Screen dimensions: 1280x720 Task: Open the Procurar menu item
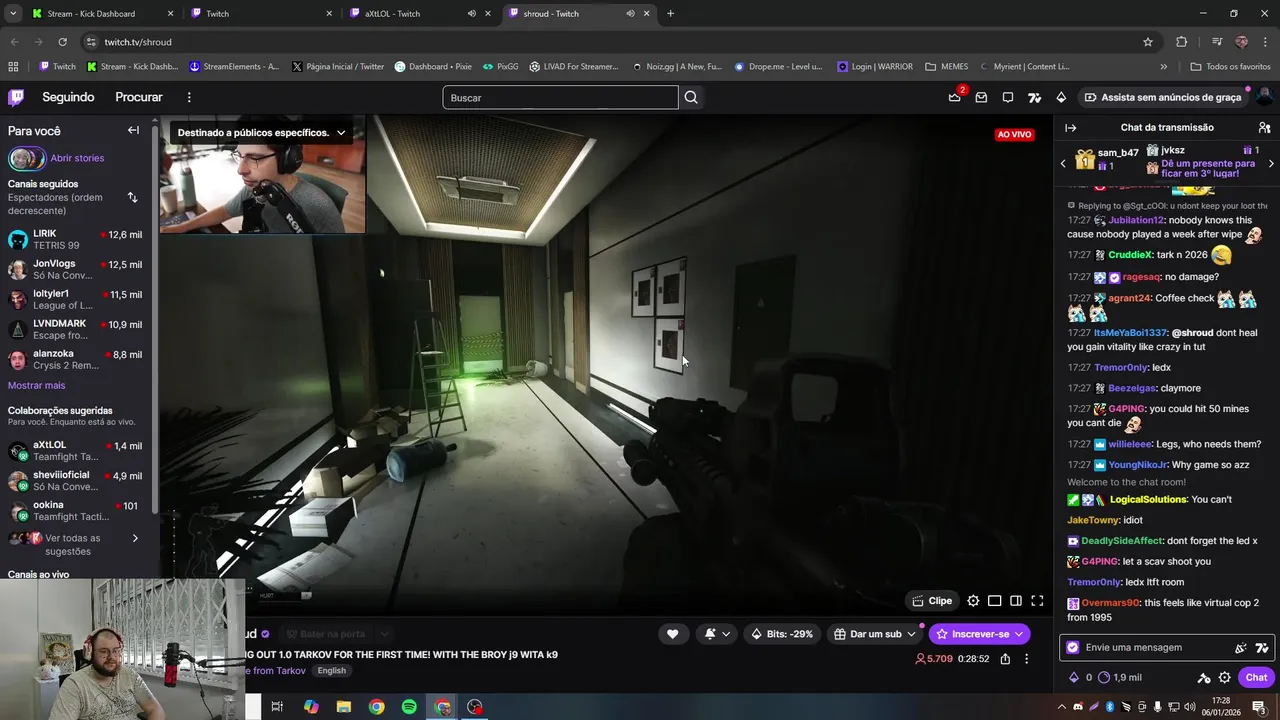(139, 97)
